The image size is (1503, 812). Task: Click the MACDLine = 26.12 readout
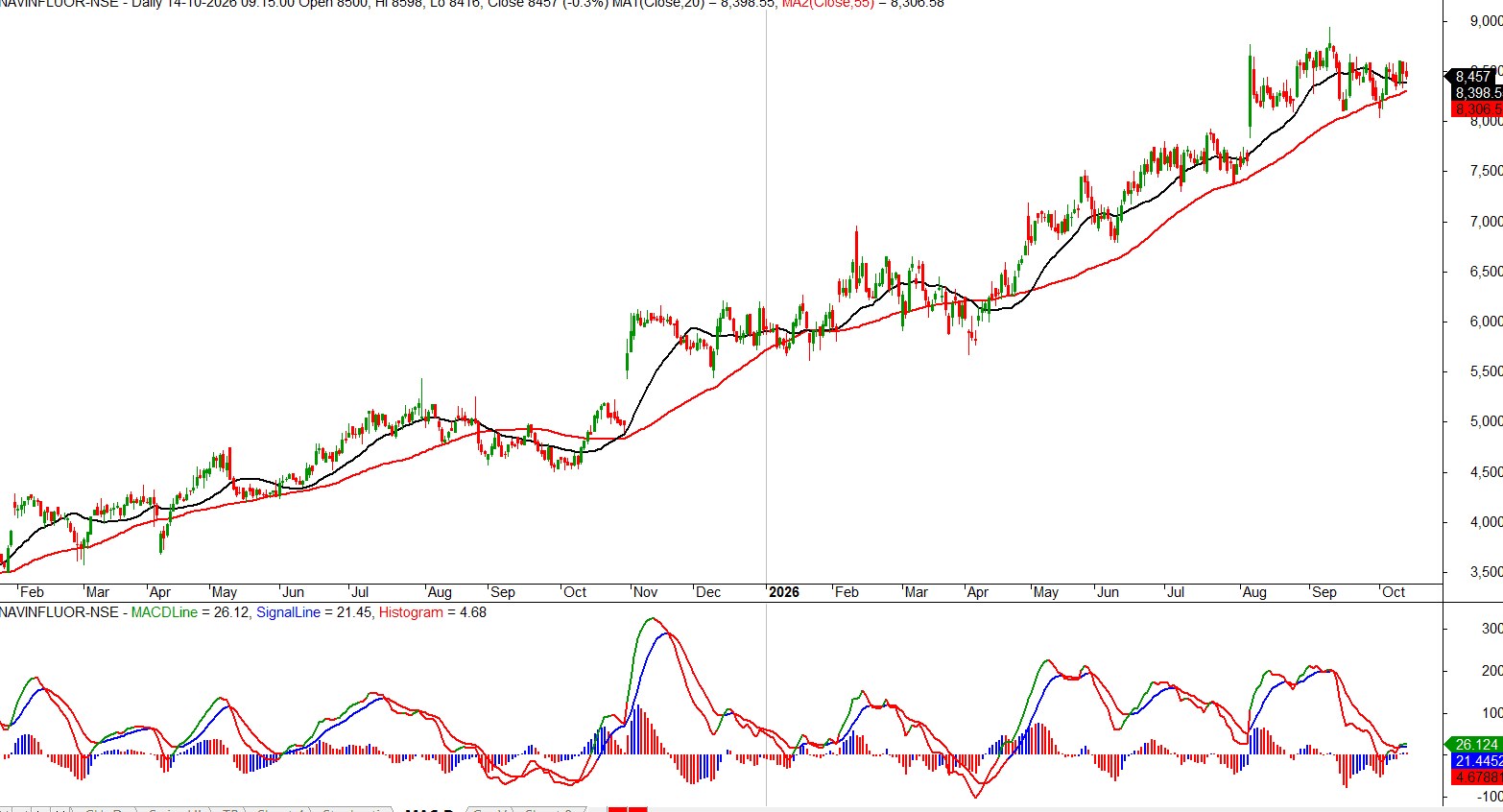pos(189,612)
